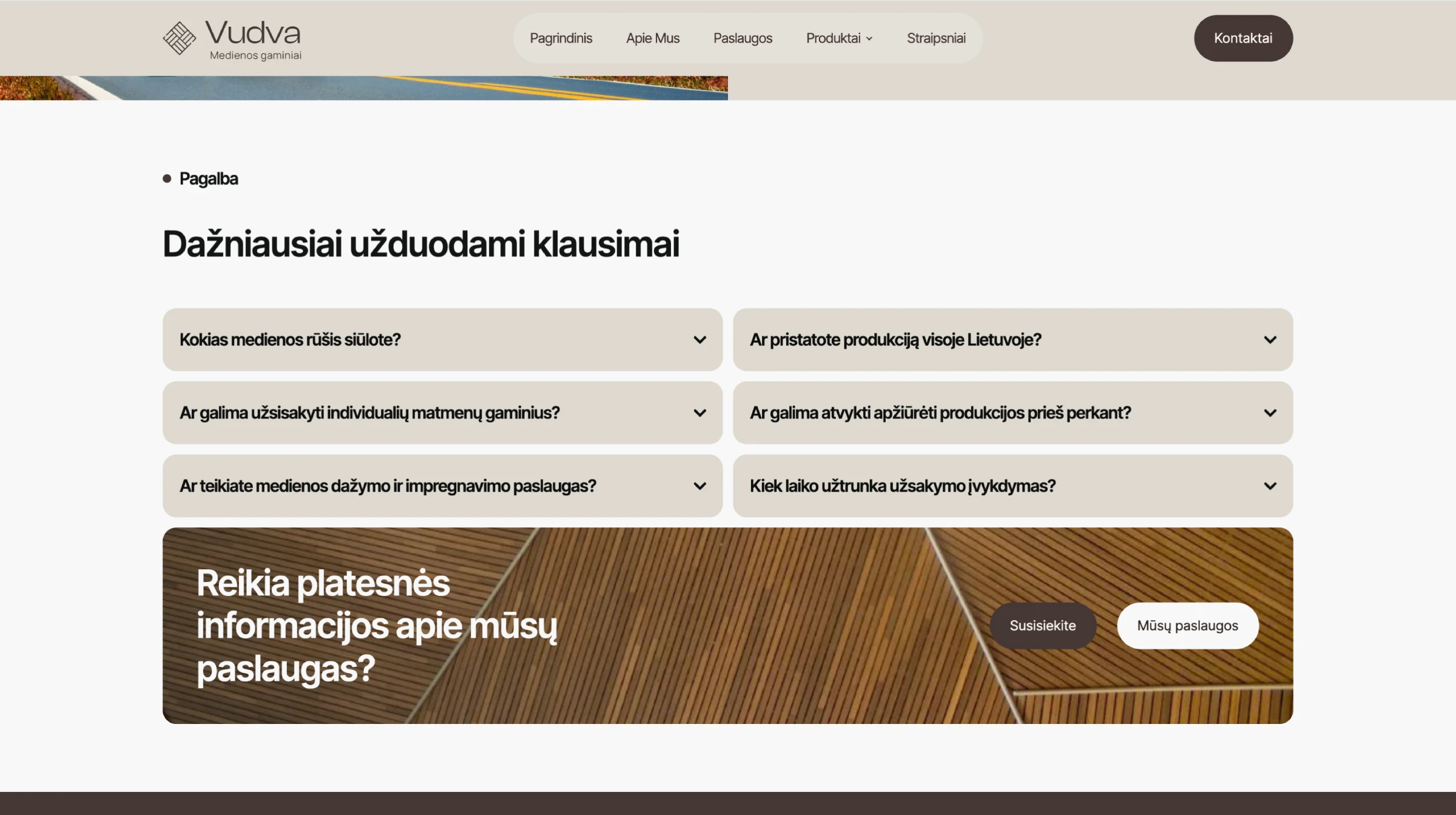Viewport: 1456px width, 815px height.
Task: Click chevron on individualių matmenų gaminius question
Action: [699, 413]
